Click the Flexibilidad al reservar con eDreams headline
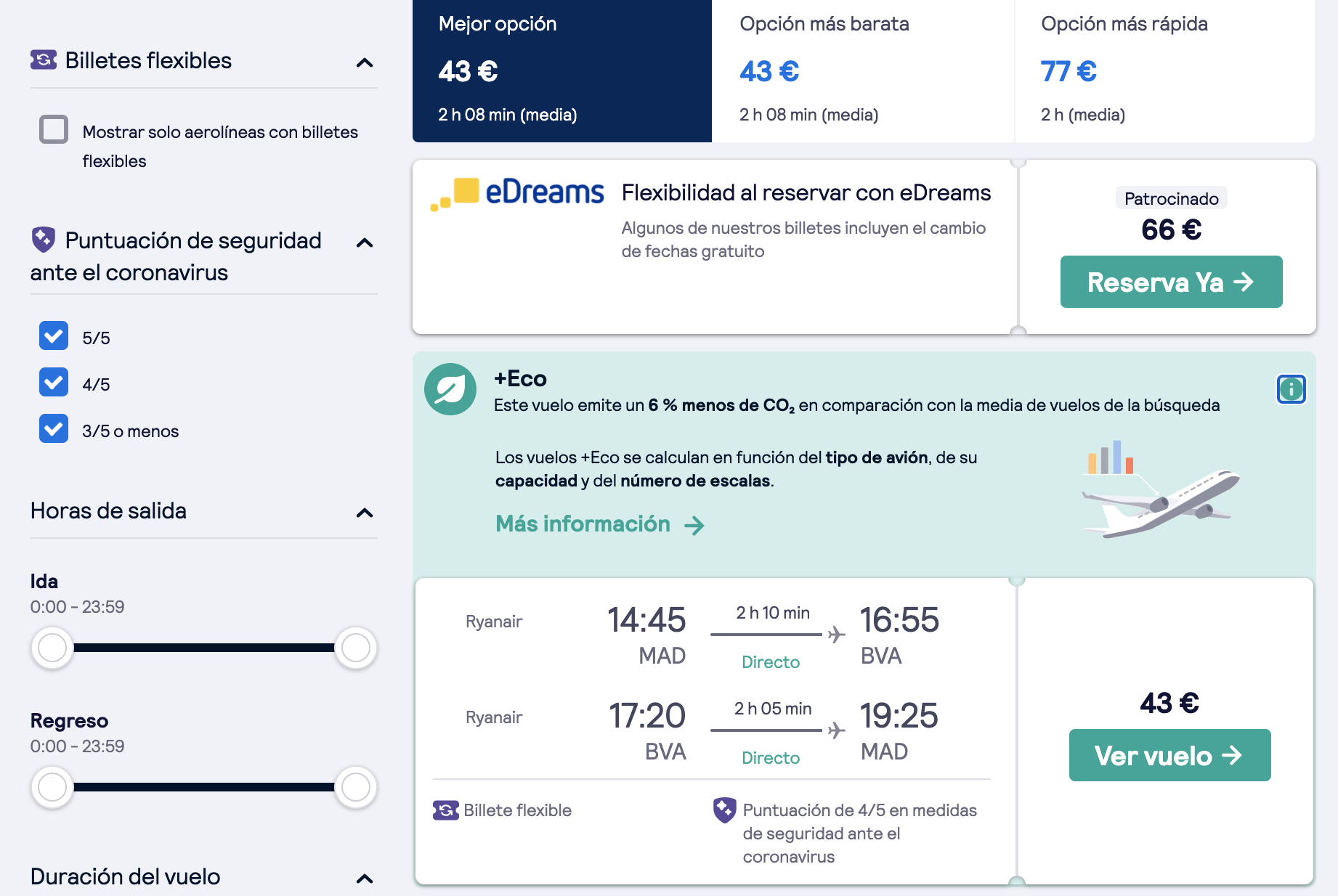Screen dimensions: 1338x896 point(806,193)
